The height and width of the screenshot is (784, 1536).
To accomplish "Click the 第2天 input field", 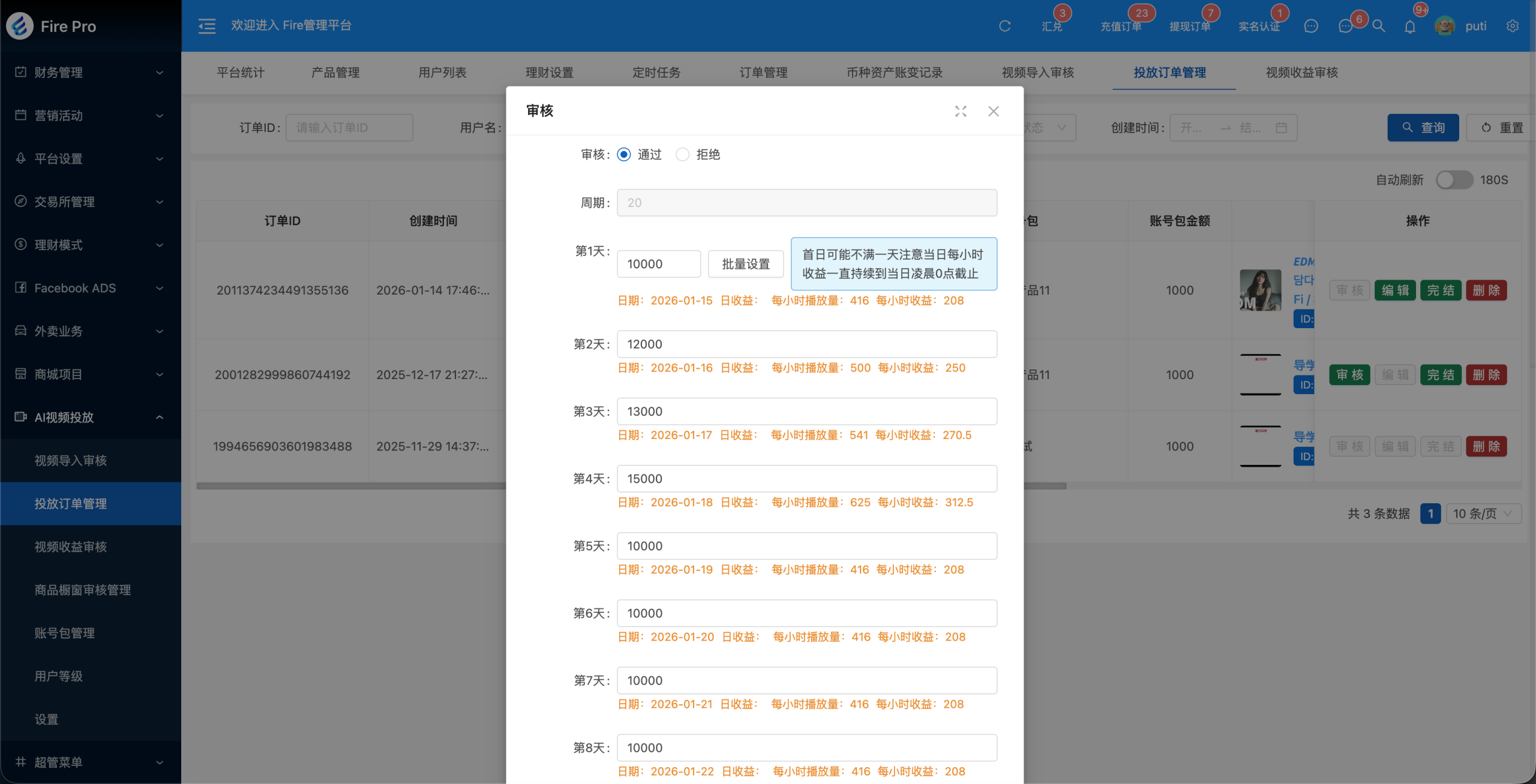I will point(806,344).
